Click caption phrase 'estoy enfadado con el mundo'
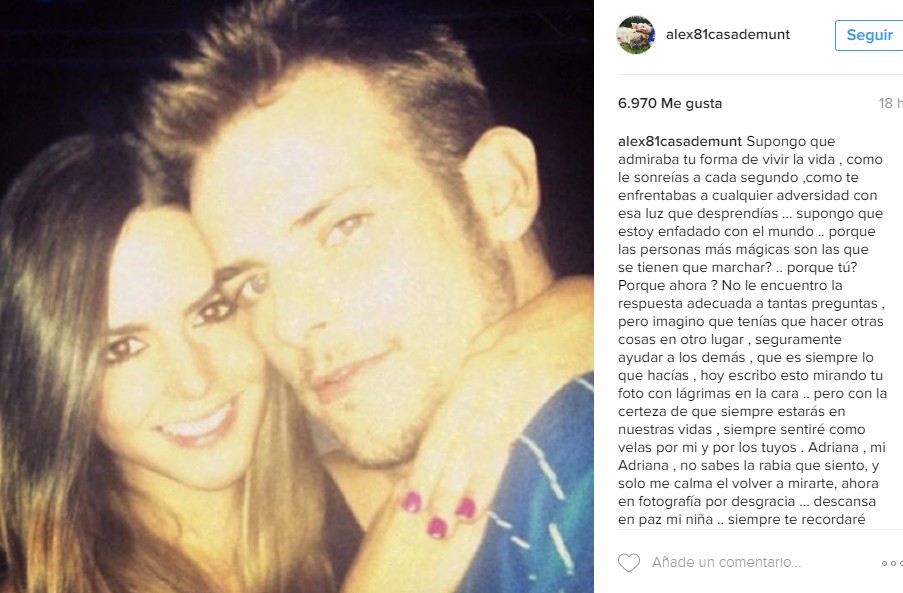The height and width of the screenshot is (593, 903). 716,231
